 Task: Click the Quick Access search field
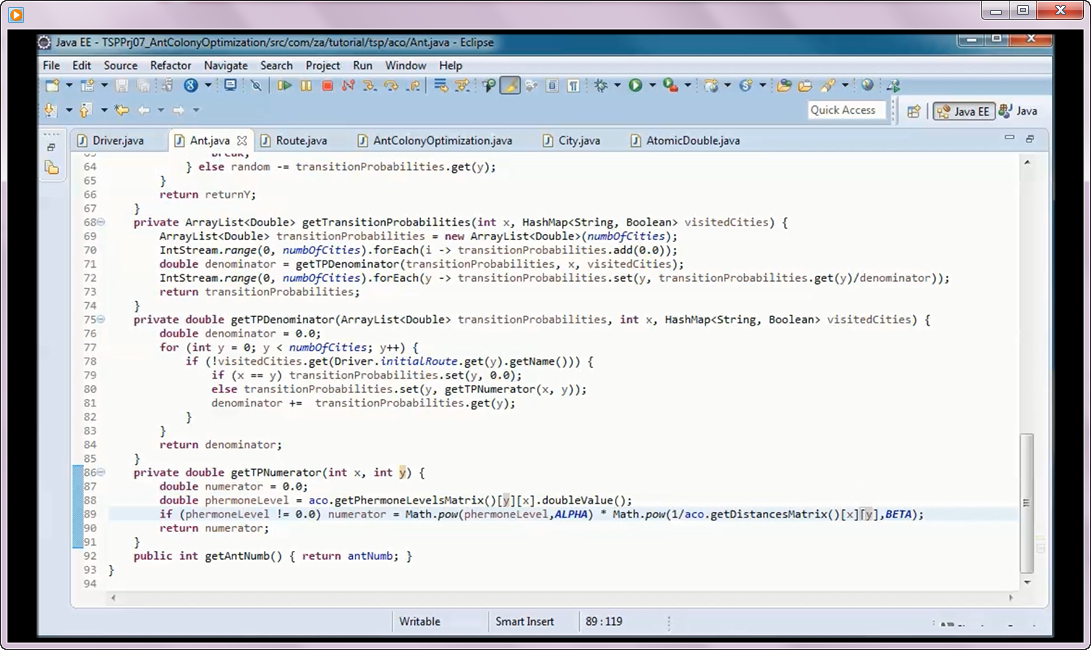pyautogui.click(x=846, y=110)
